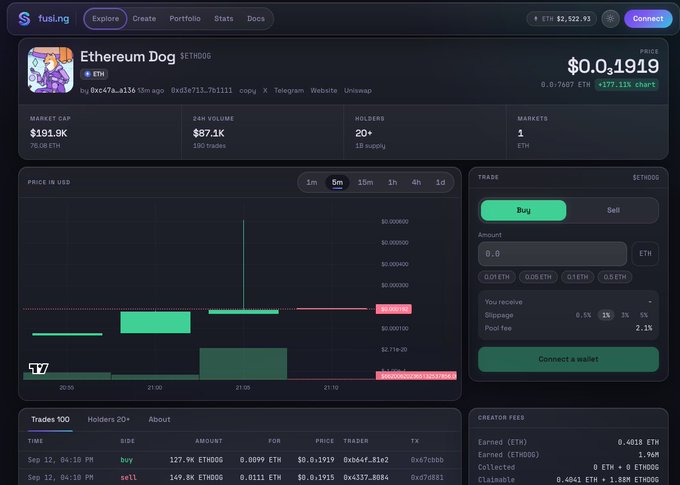This screenshot has height=485, width=680.
Task: Switch to the Sell side
Action: click(613, 210)
